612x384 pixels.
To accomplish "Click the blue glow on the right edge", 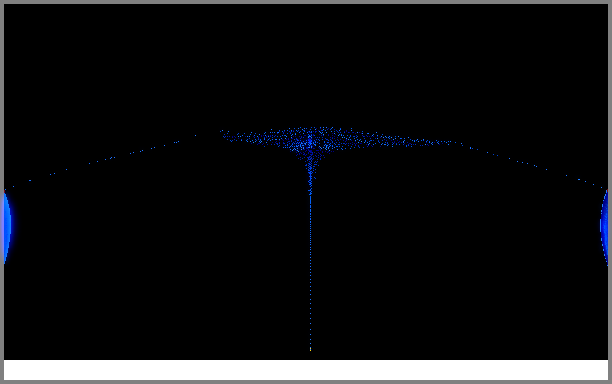I will [x=604, y=227].
